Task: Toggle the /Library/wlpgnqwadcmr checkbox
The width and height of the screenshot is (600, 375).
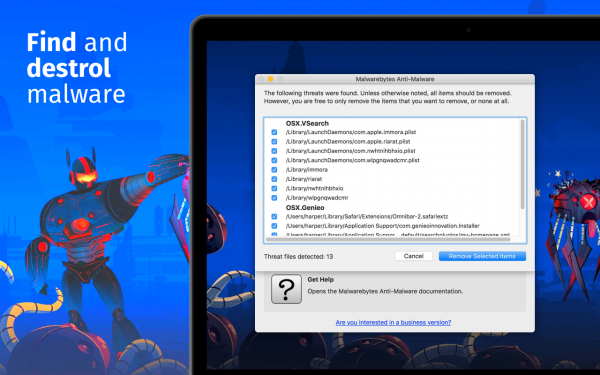Action: (x=274, y=198)
